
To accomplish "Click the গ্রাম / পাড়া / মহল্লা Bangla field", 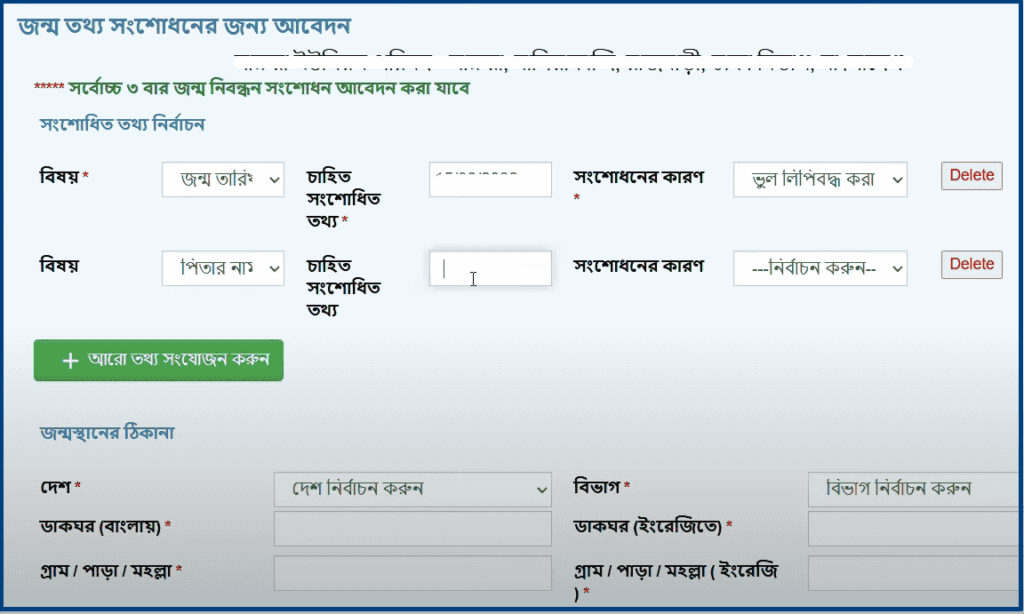I will click(412, 571).
